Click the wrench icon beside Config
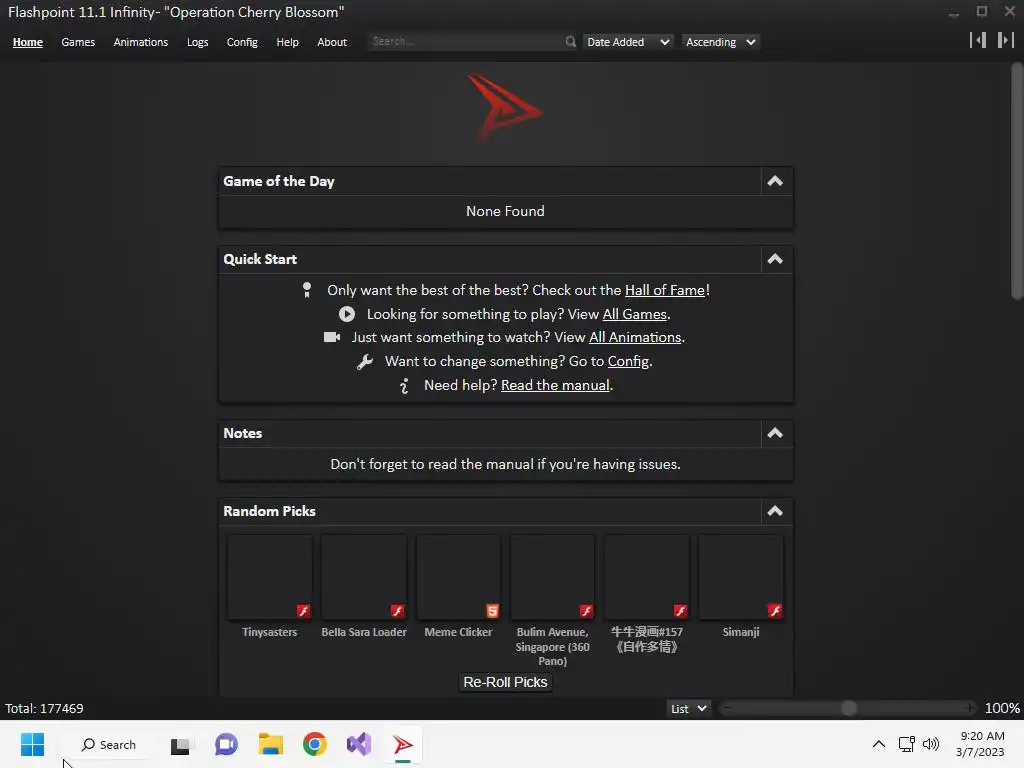Viewport: 1024px width, 768px height. (365, 362)
